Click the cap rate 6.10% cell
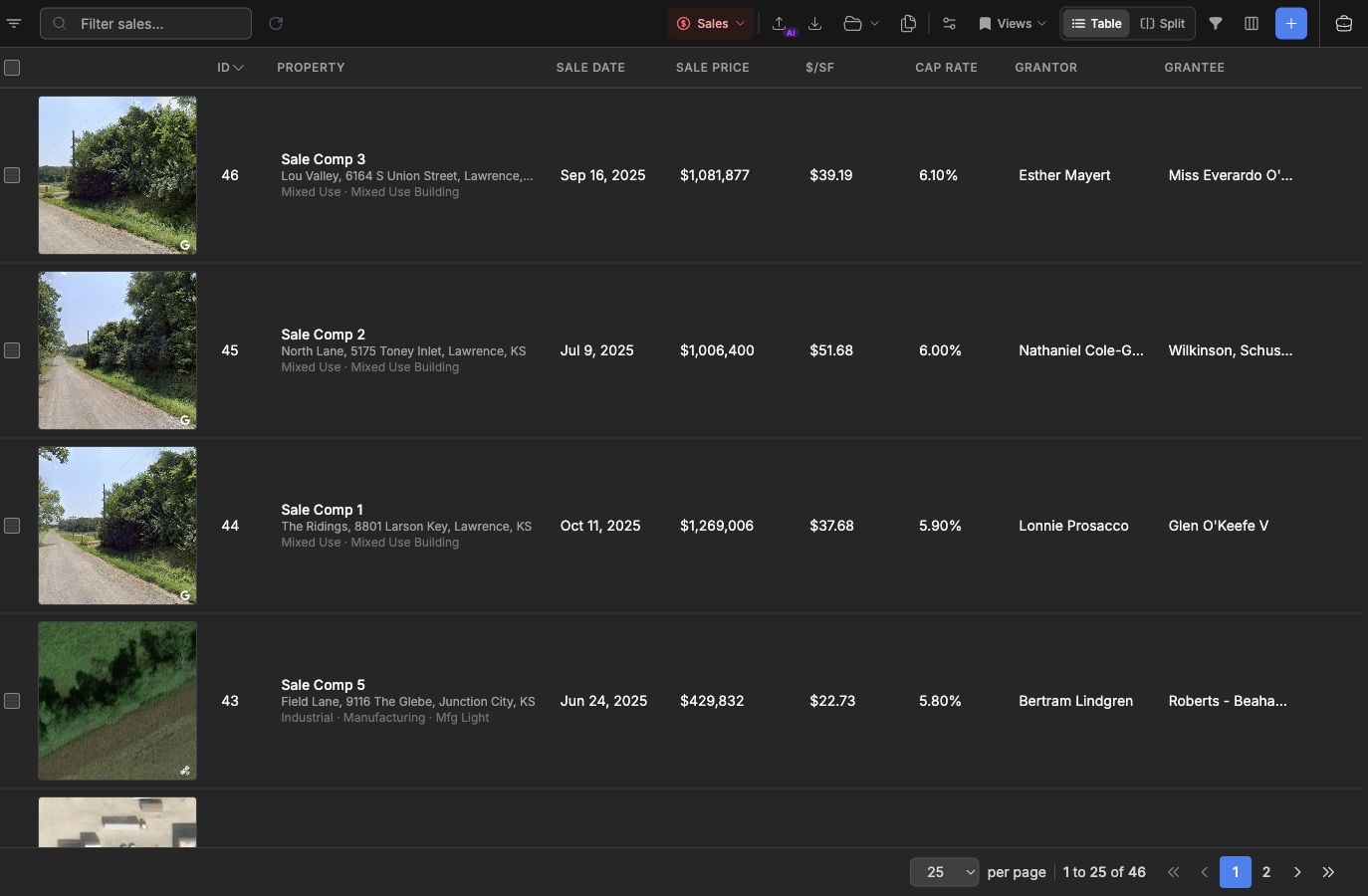1368x896 pixels. 938,175
